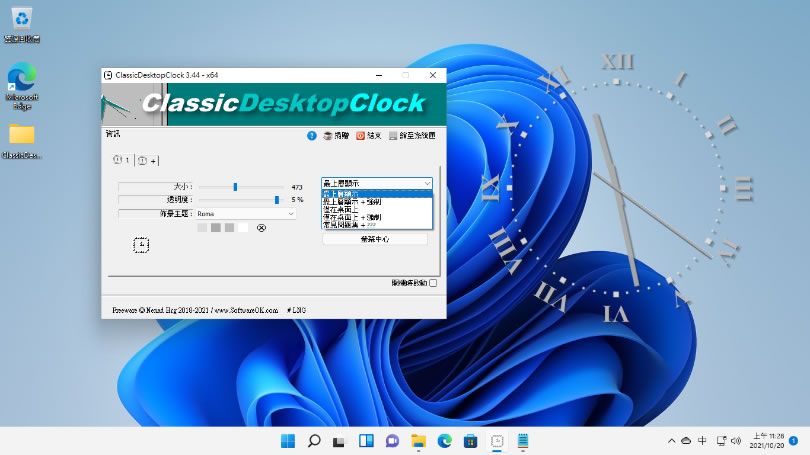
Task: Launch Edge from the taskbar
Action: (x=444, y=441)
